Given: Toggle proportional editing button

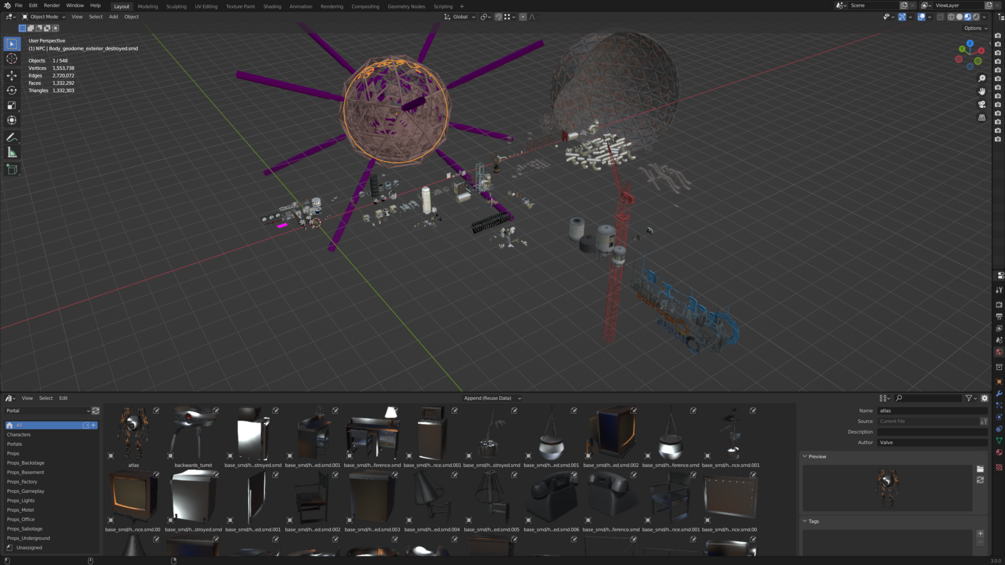Looking at the screenshot, I should (x=523, y=17).
